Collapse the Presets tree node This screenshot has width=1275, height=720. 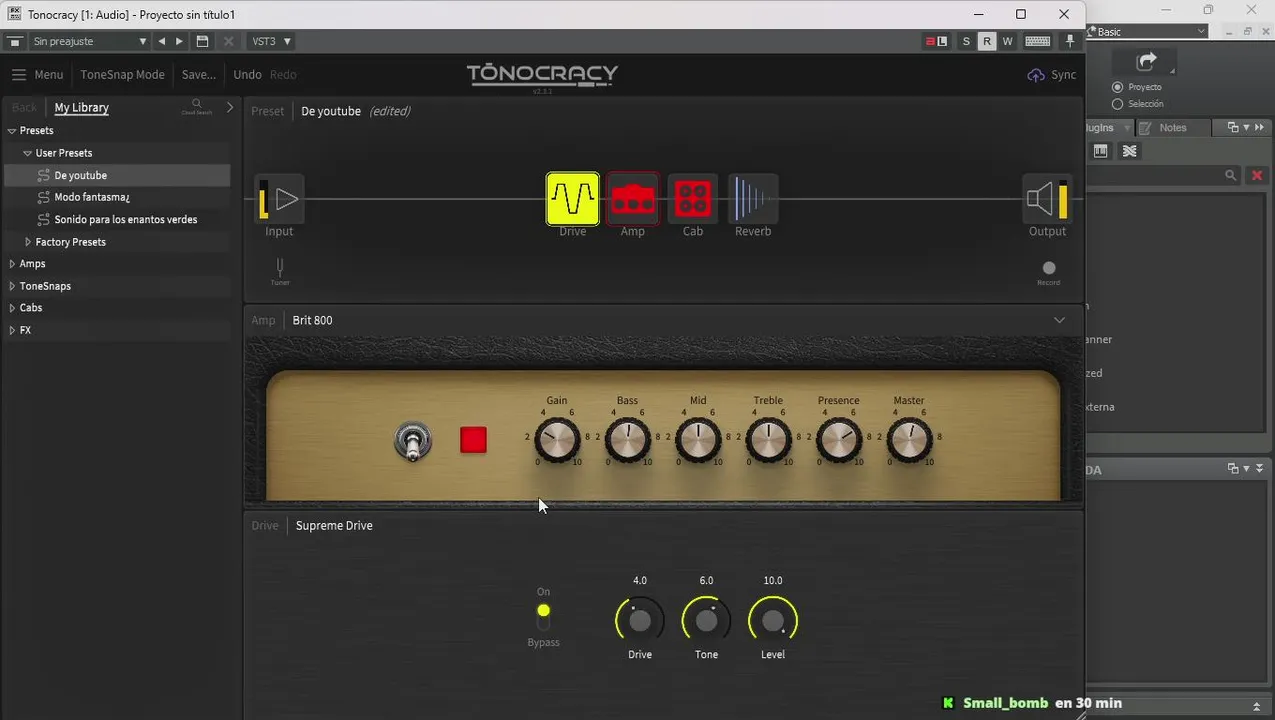click(12, 131)
